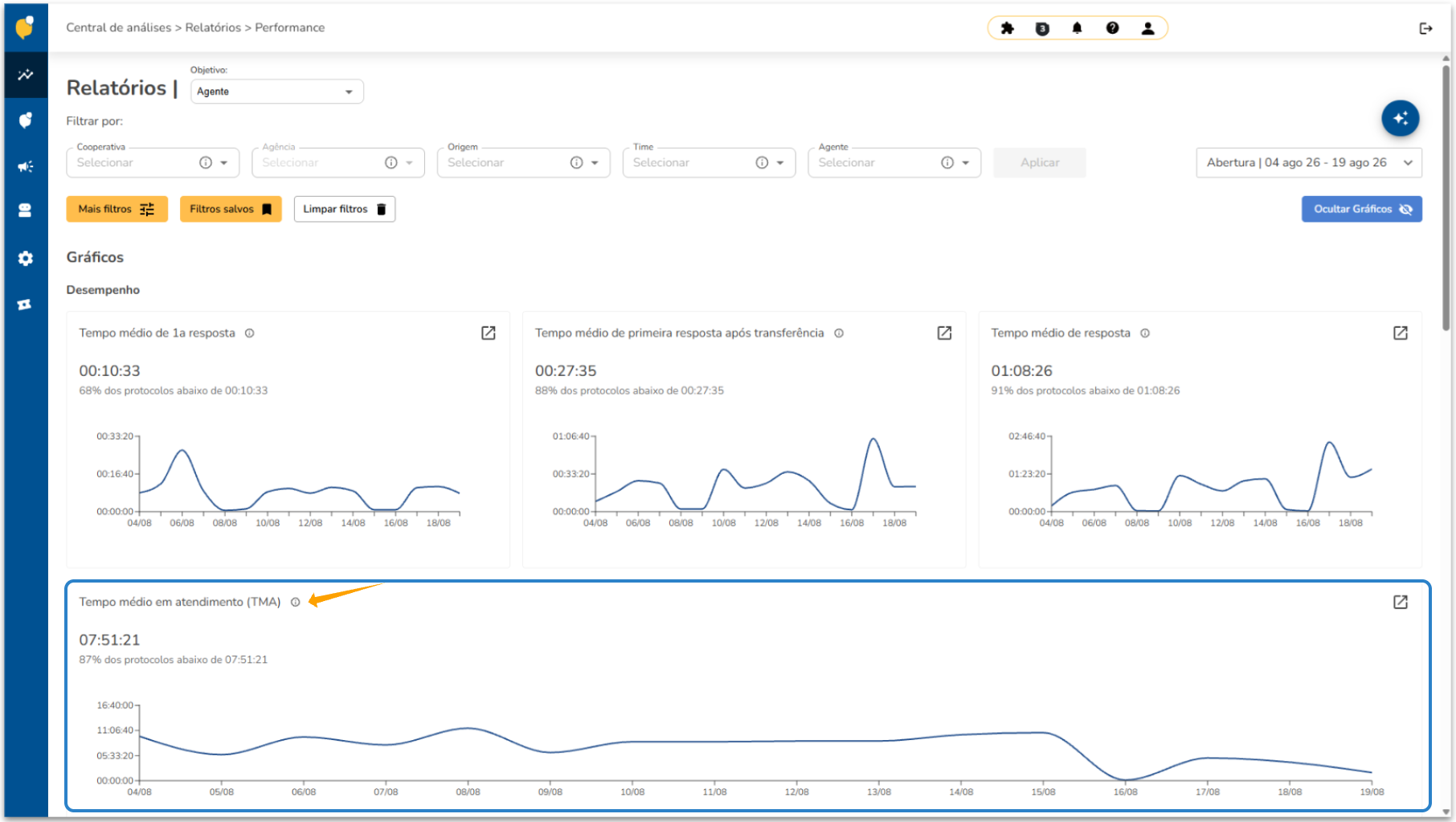The height and width of the screenshot is (822, 1456).
Task: Expand the Tempo médio de 1a resposta chart
Action: pyautogui.click(x=489, y=333)
